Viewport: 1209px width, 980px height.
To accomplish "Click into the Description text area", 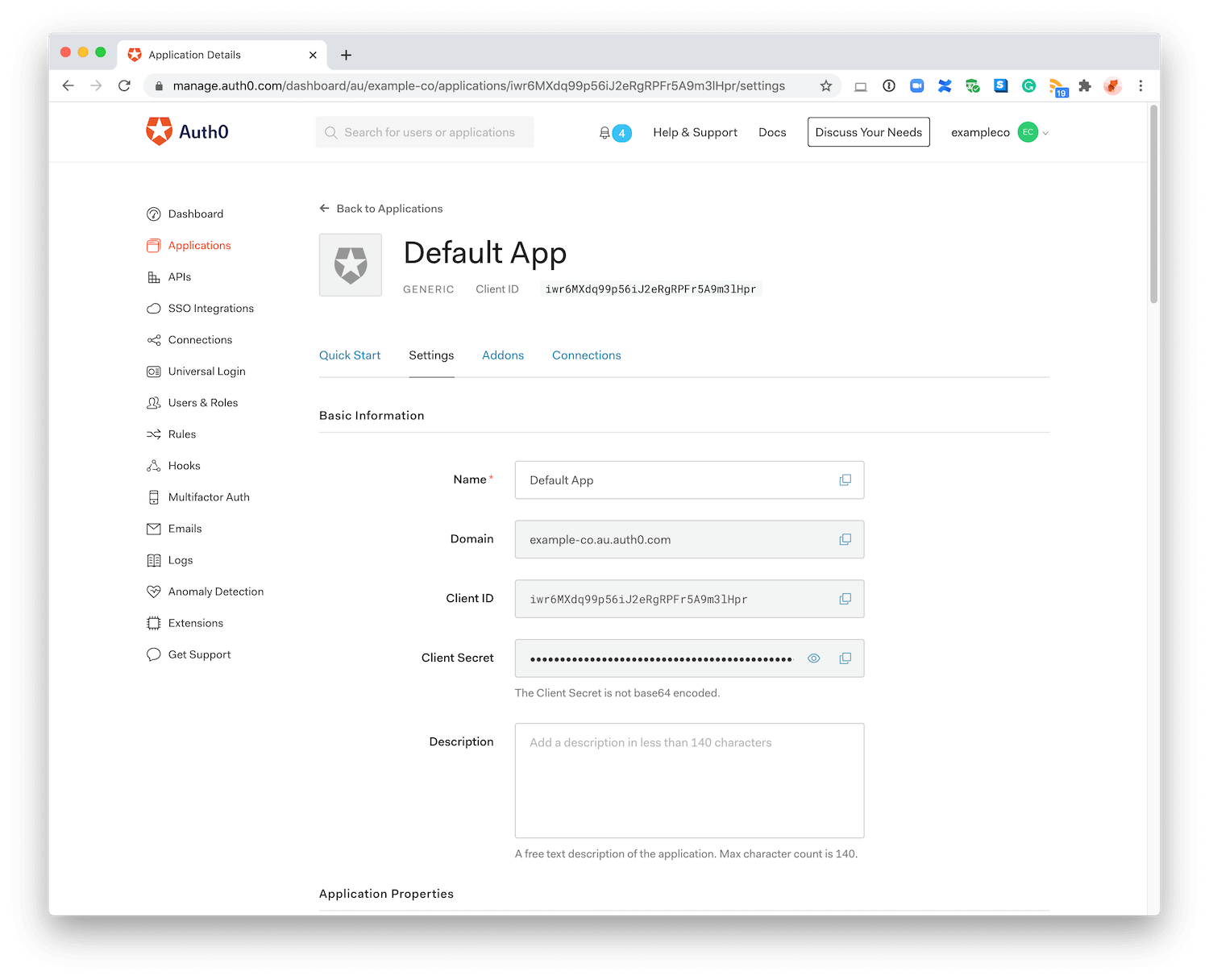I will (690, 781).
